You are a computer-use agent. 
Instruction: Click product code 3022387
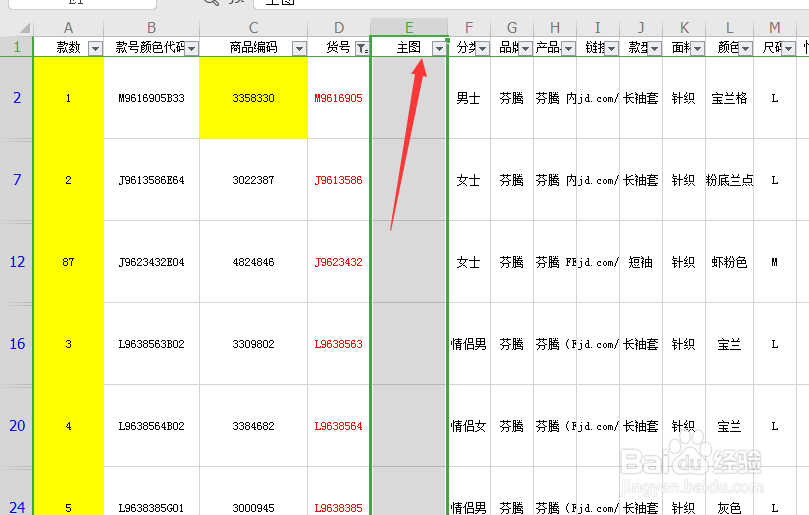click(253, 180)
